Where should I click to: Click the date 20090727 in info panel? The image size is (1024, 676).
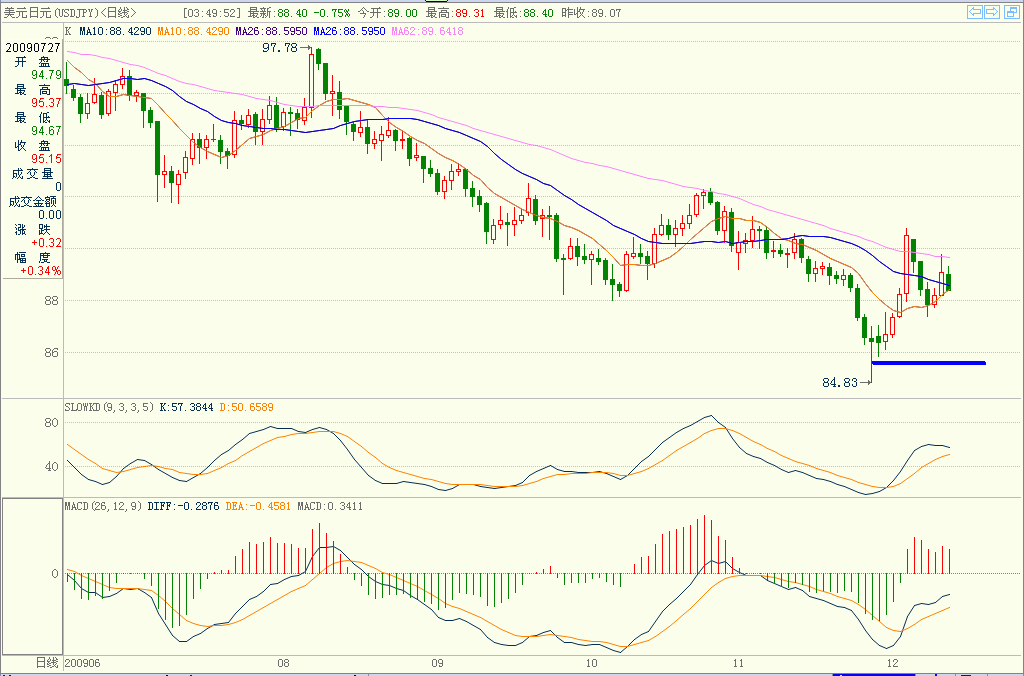32,47
